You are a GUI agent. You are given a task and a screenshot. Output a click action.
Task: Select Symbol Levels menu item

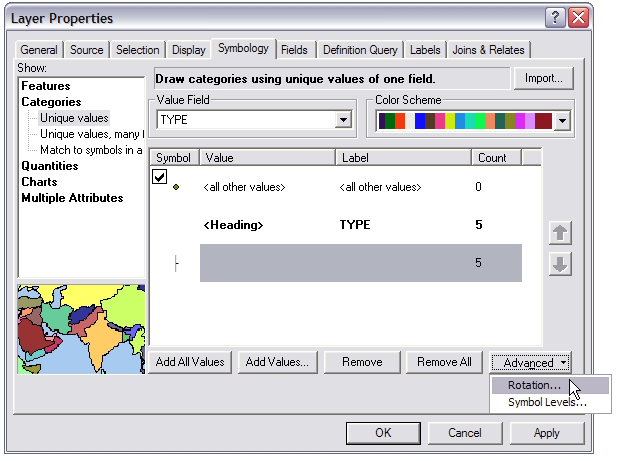click(x=546, y=402)
